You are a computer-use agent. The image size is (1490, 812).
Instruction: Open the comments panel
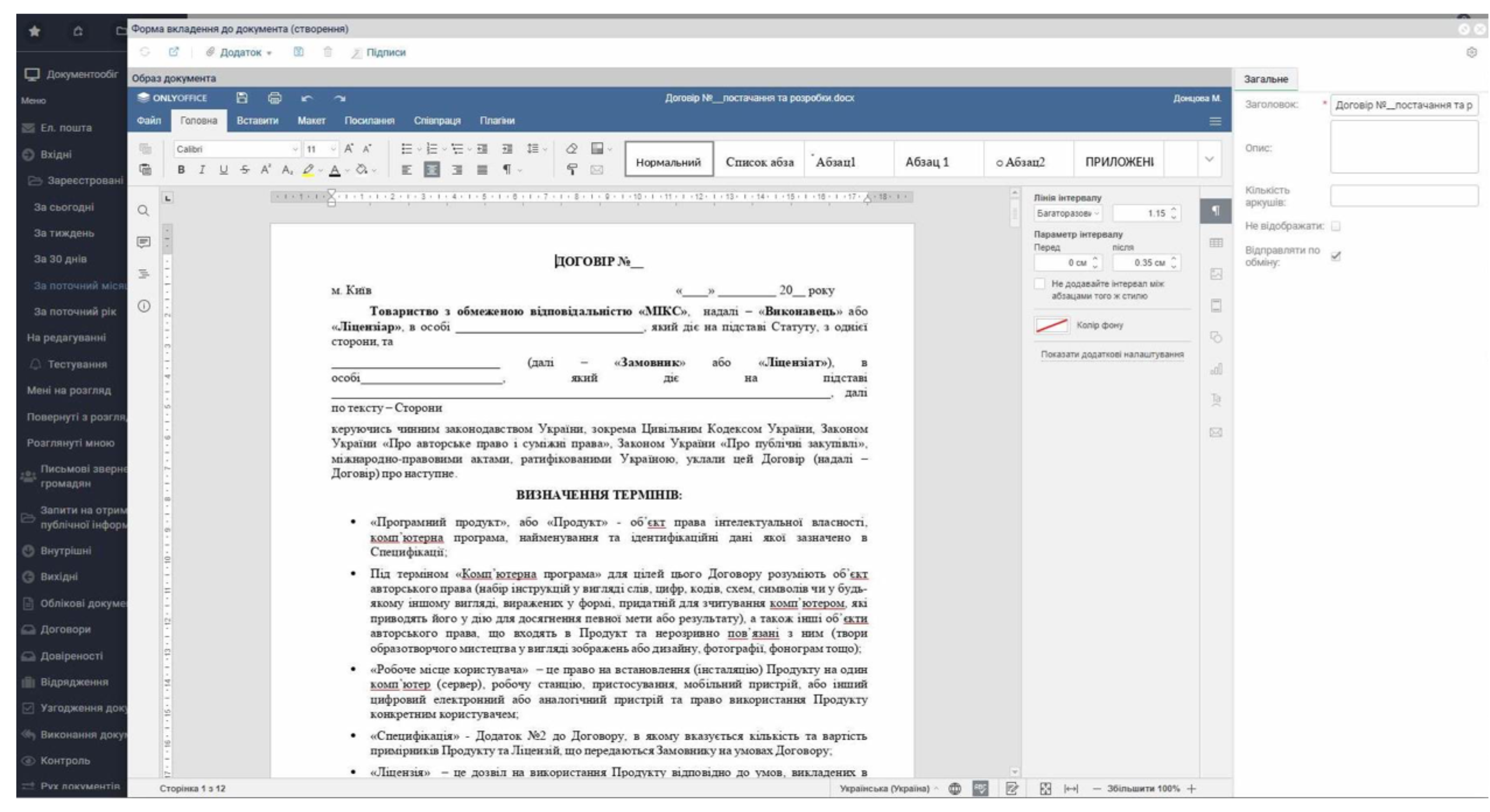[143, 242]
